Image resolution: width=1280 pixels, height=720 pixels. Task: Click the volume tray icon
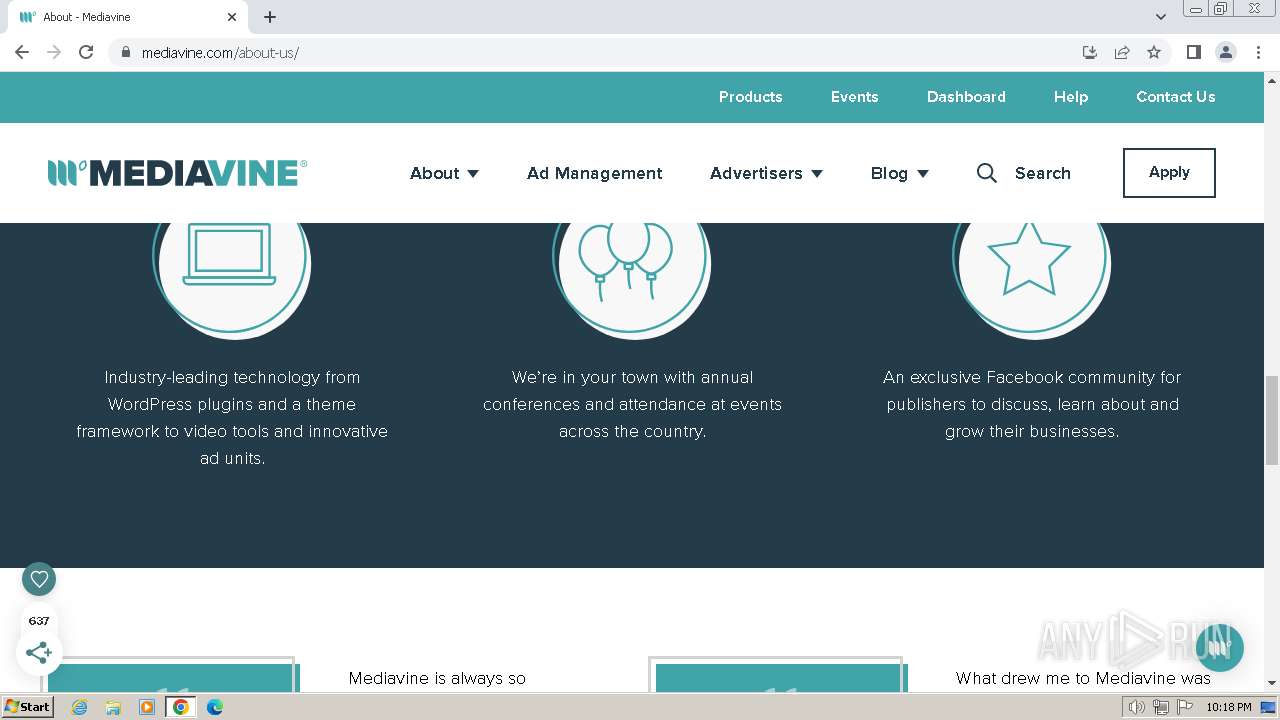point(1137,707)
